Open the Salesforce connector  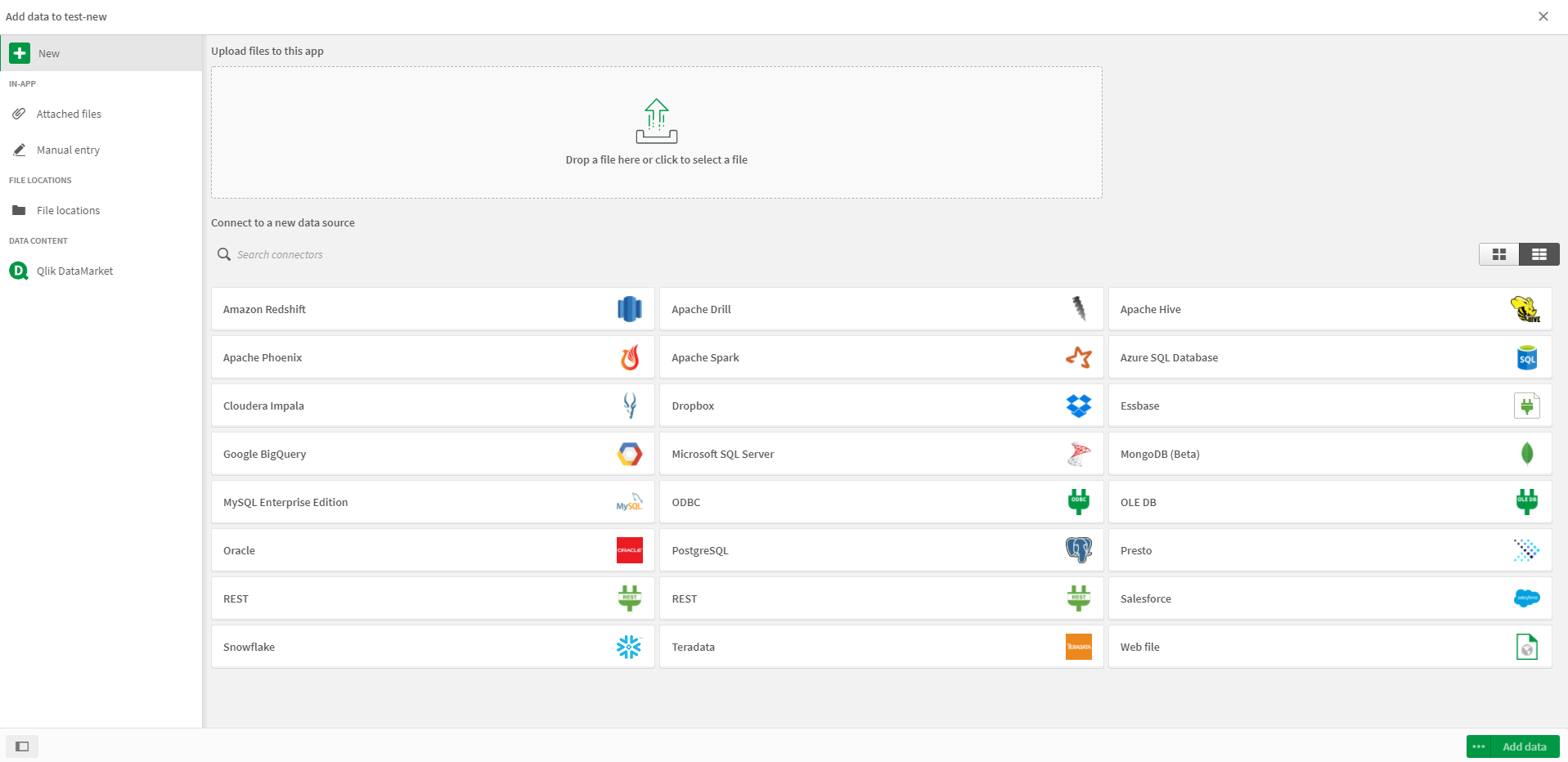[x=1328, y=598]
